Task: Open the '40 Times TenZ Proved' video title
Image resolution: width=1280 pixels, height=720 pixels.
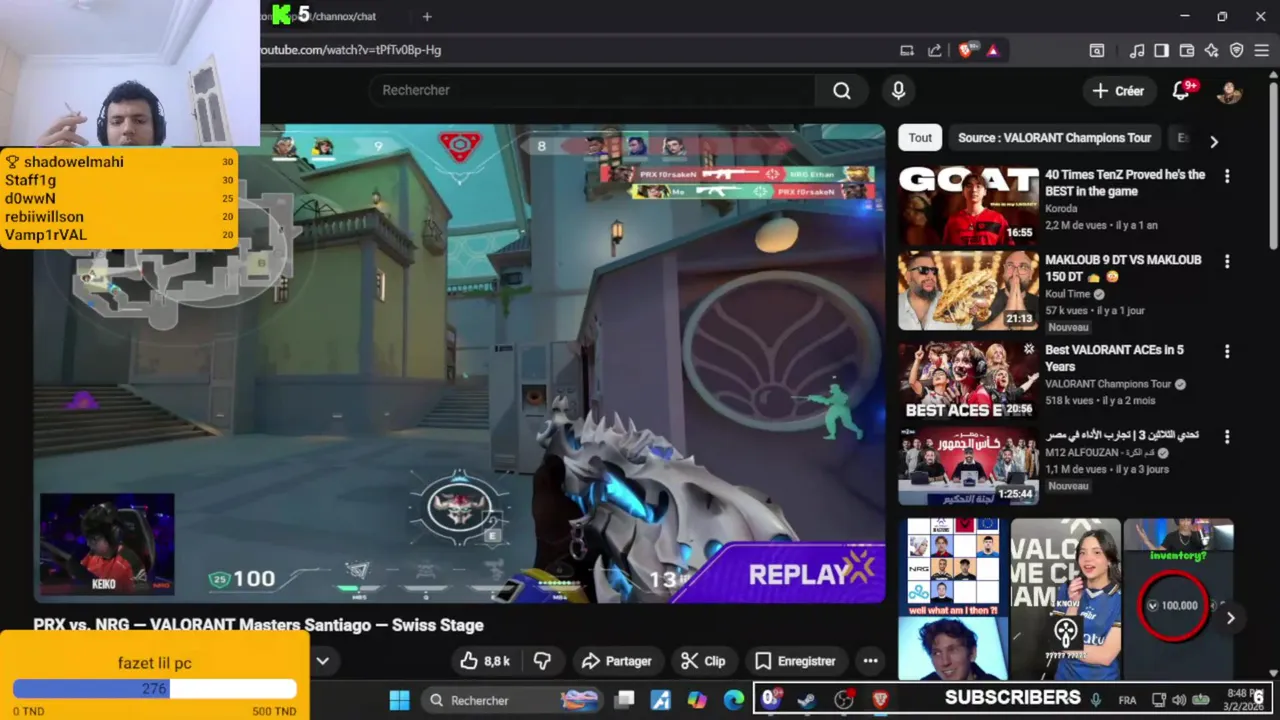Action: (1125, 183)
